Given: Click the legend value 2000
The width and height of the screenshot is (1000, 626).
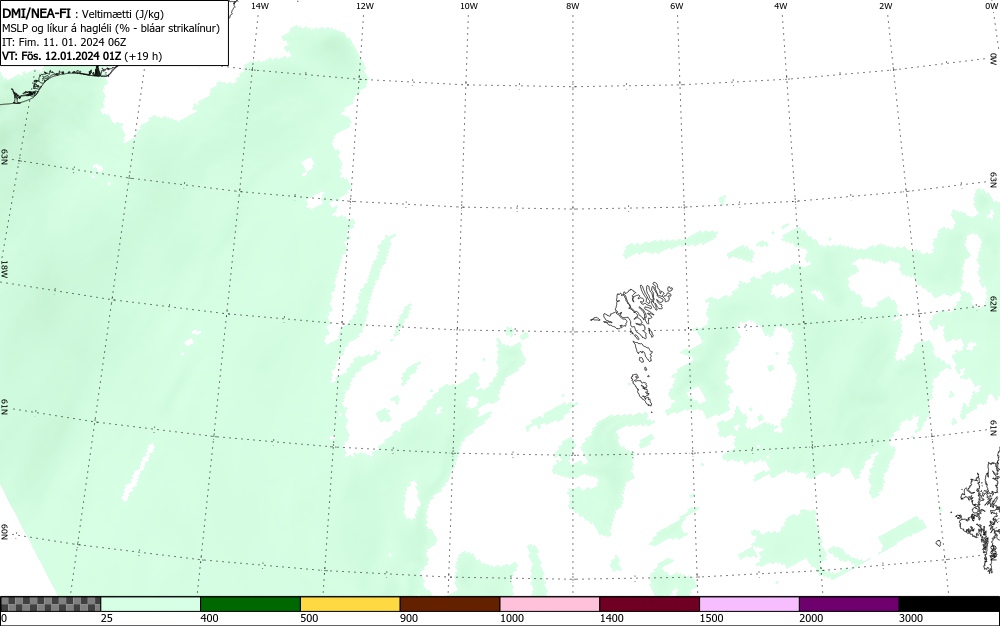Looking at the screenshot, I should pyautogui.click(x=811, y=618).
